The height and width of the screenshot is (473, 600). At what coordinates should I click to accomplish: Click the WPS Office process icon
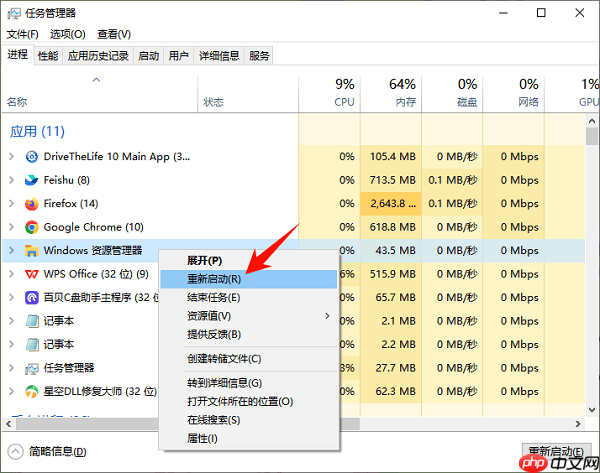coord(31,274)
